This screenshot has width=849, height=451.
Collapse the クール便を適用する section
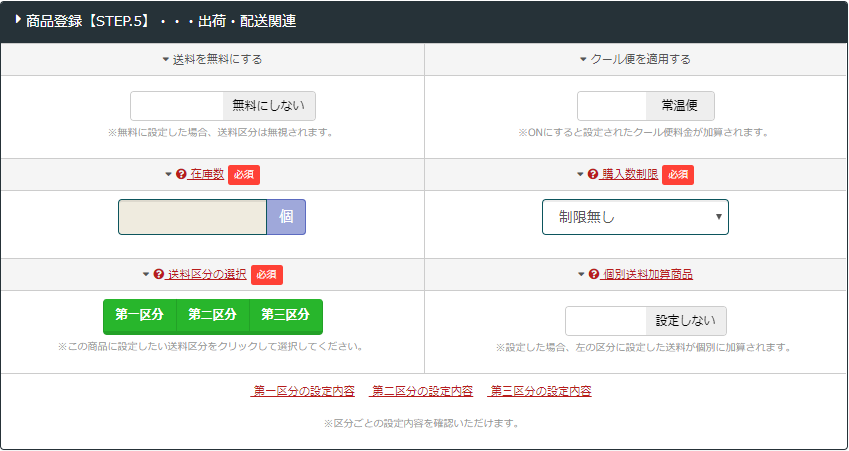tap(635, 59)
